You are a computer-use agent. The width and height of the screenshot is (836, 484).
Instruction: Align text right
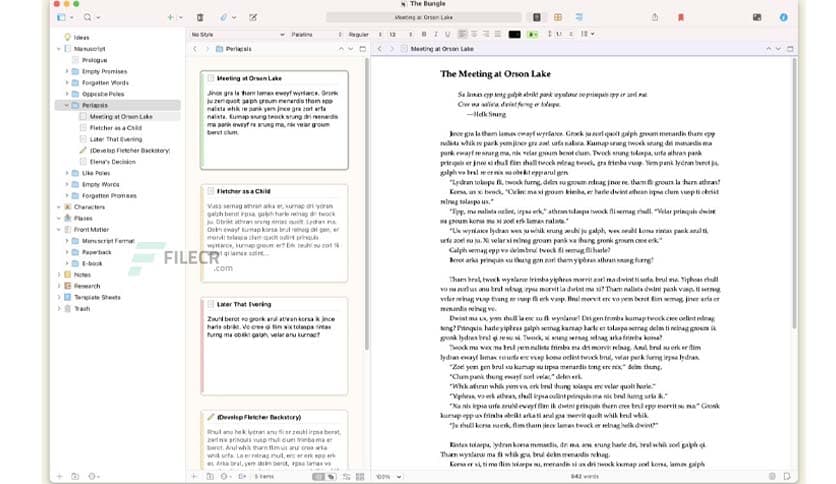point(486,34)
